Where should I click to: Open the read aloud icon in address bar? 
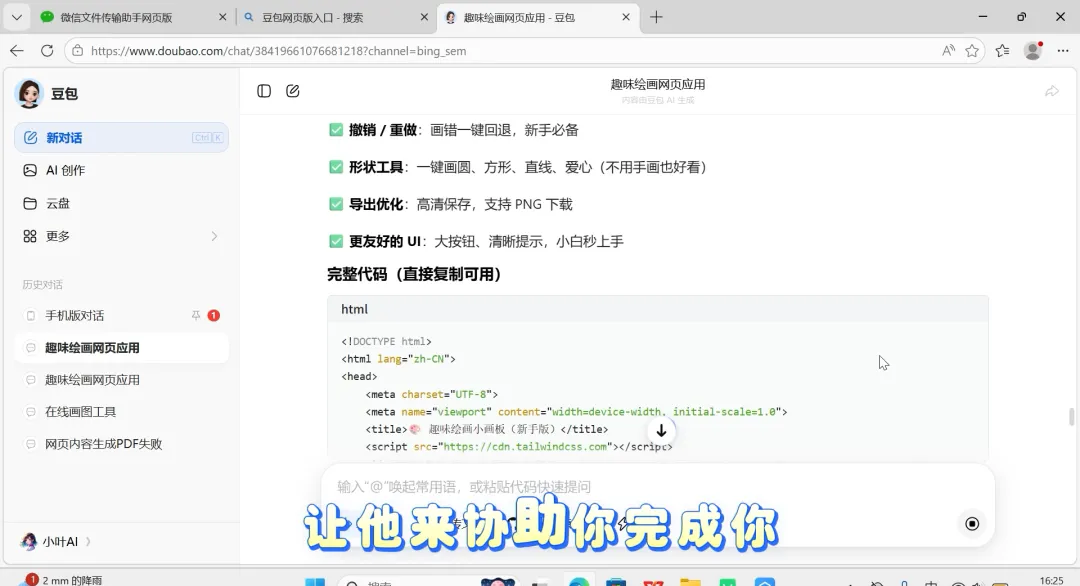coord(948,51)
